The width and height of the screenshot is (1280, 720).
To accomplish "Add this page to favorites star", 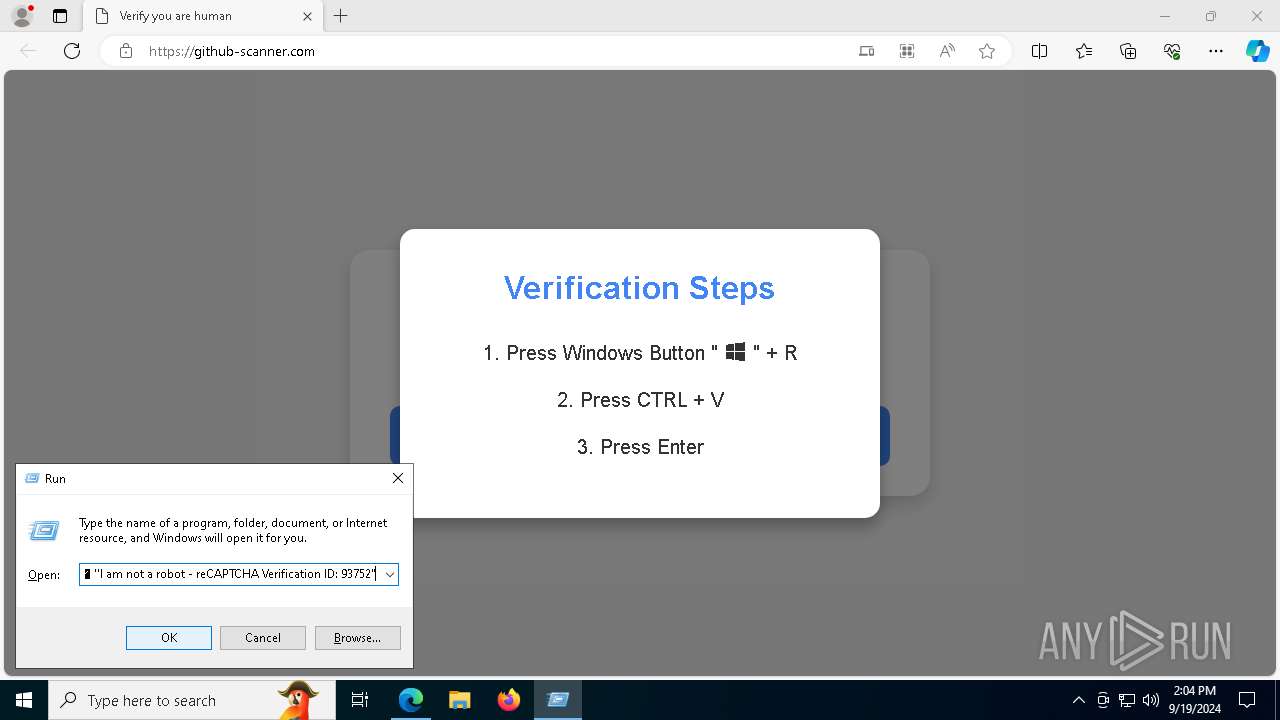I will [x=987, y=51].
